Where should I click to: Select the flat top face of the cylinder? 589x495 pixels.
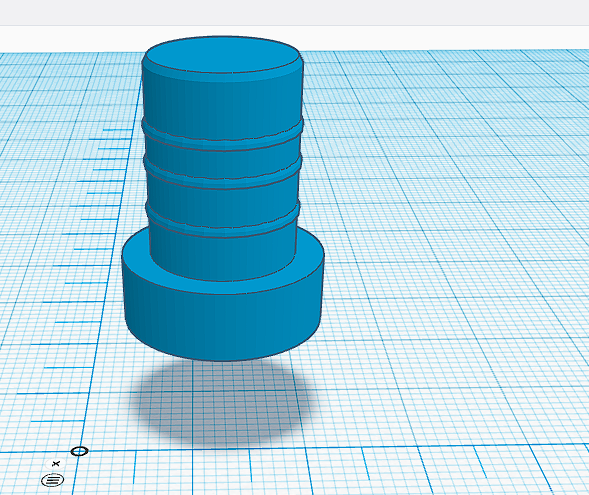[223, 54]
